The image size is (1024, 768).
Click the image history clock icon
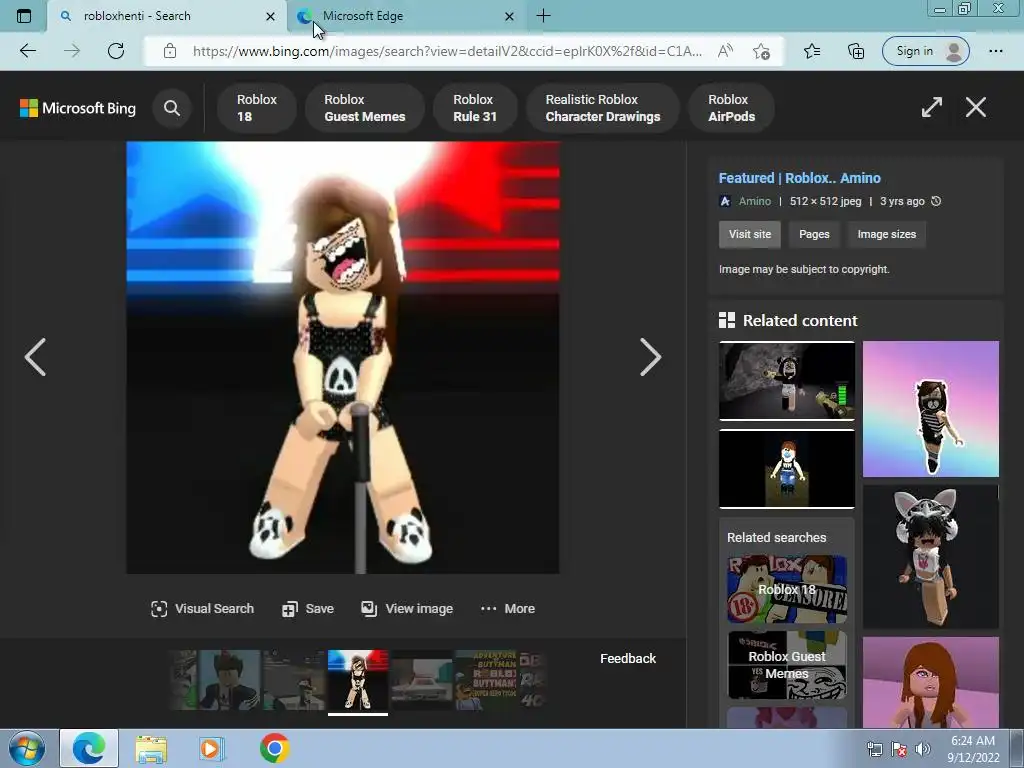click(x=936, y=201)
